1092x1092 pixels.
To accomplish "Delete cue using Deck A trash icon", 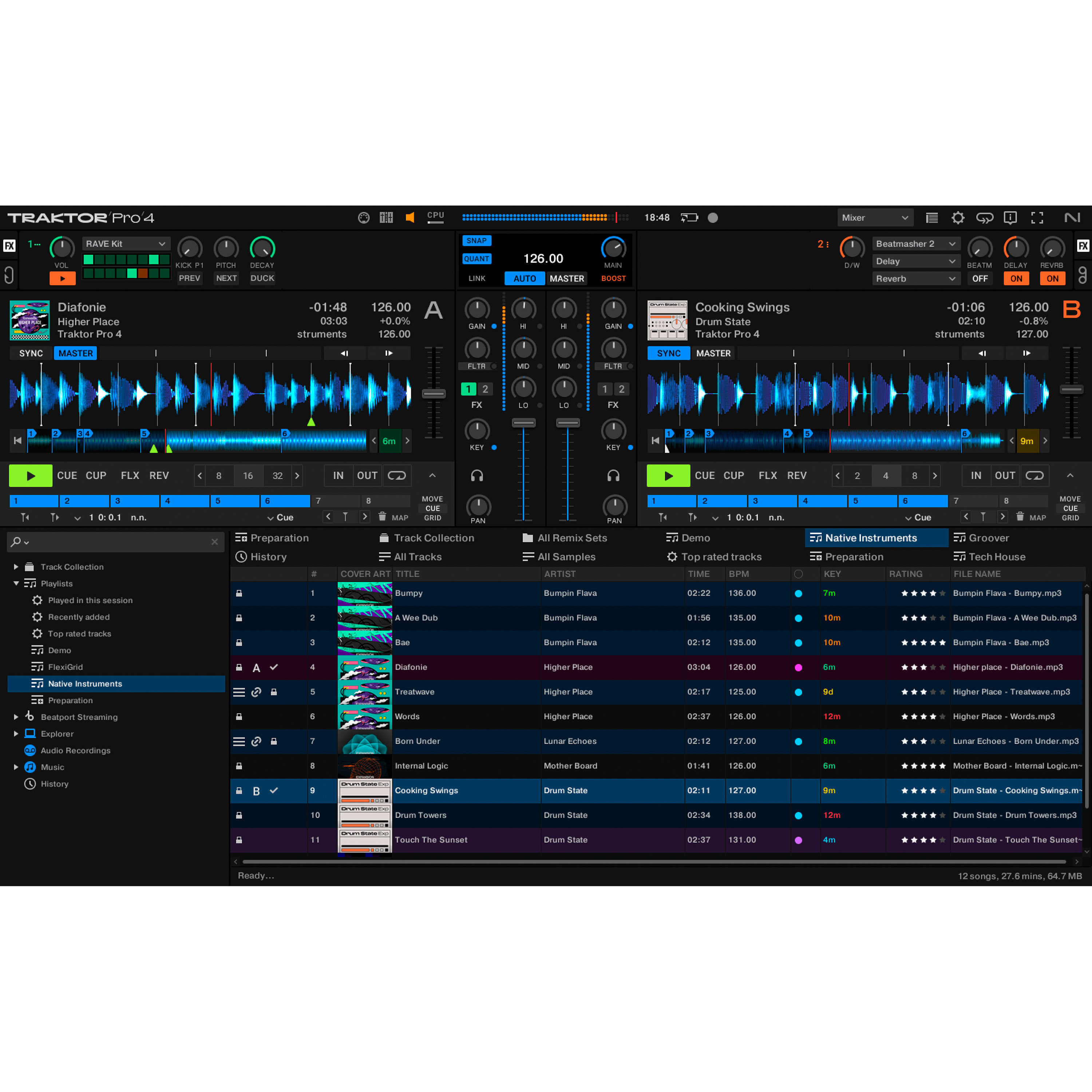I will [x=382, y=517].
